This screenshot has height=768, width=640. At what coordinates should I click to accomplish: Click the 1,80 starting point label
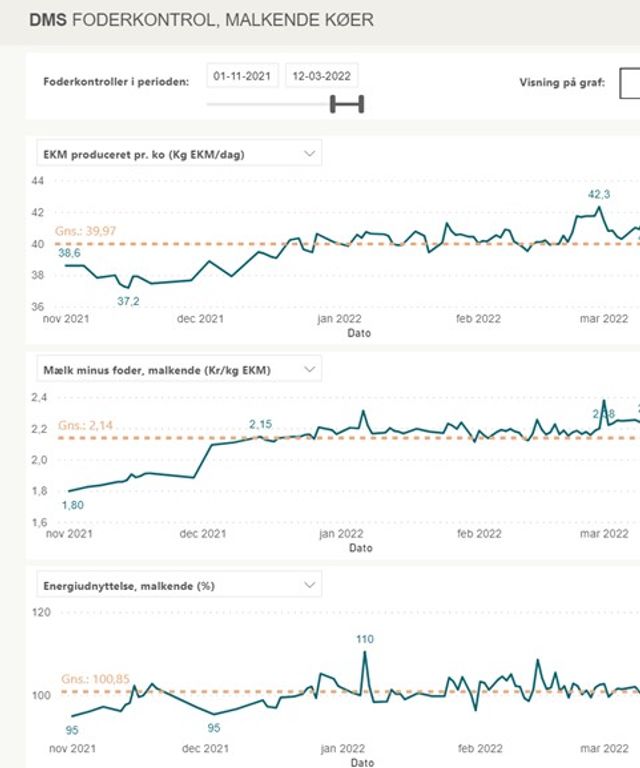tap(72, 505)
